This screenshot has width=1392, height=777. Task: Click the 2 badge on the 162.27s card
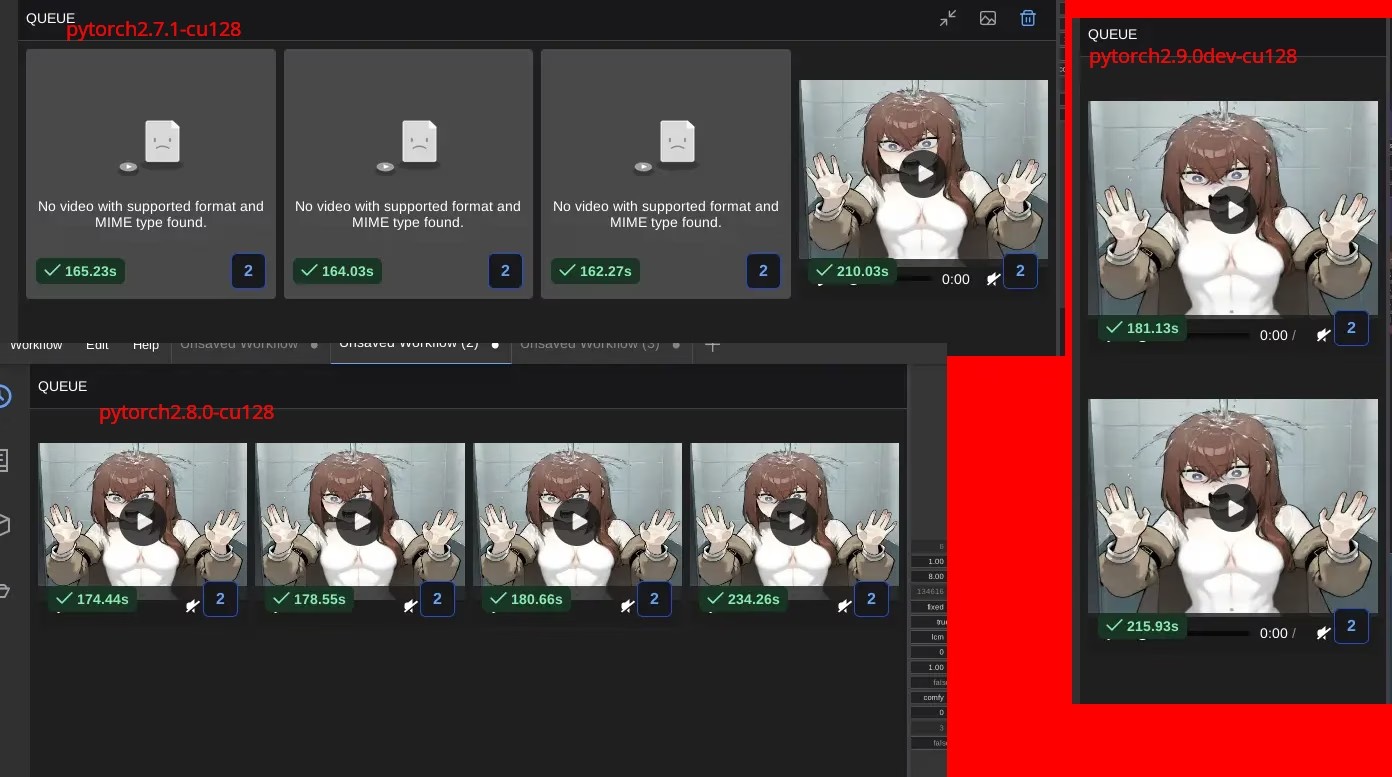tap(763, 271)
